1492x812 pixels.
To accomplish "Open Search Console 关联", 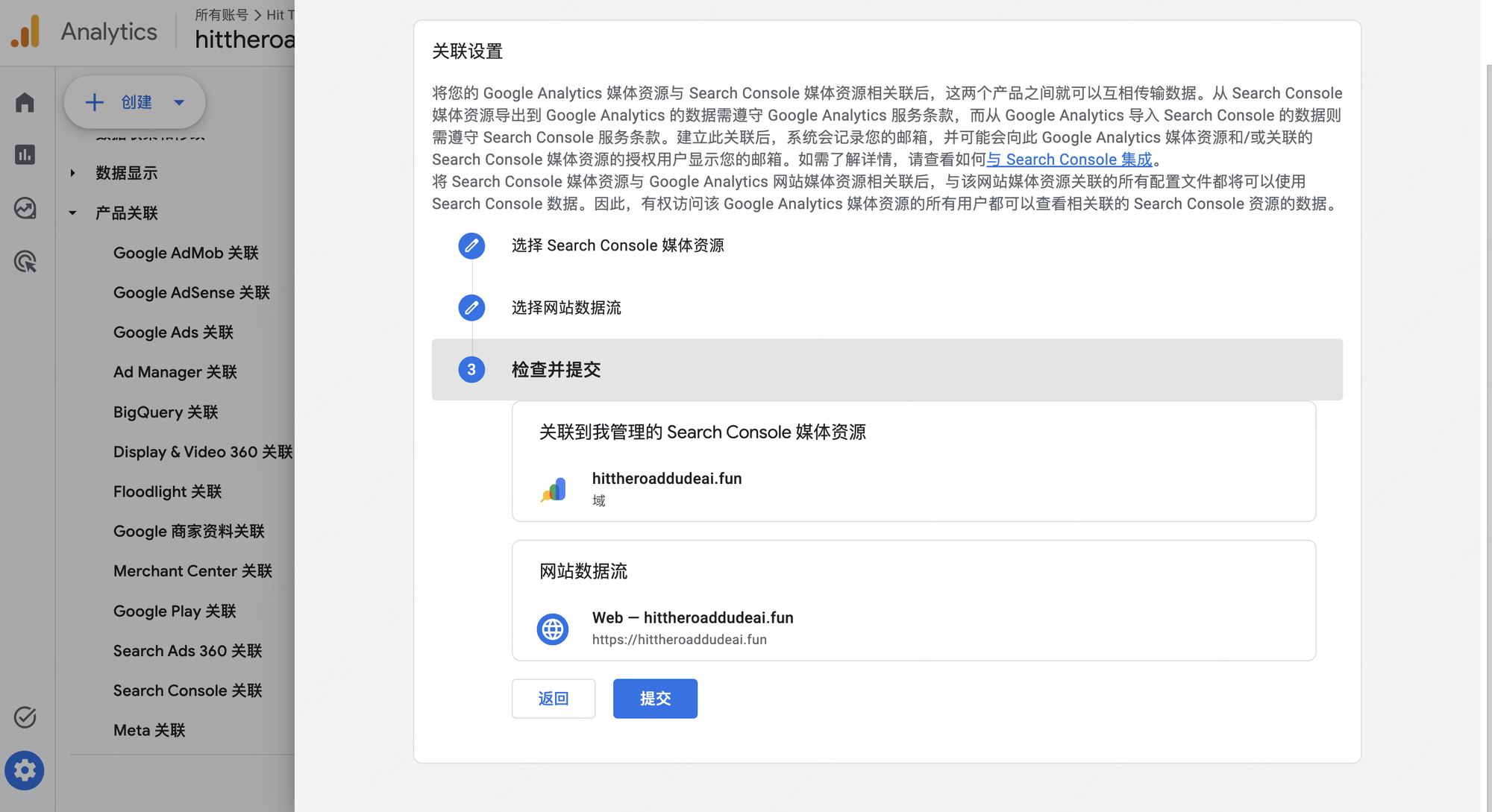I will (188, 690).
